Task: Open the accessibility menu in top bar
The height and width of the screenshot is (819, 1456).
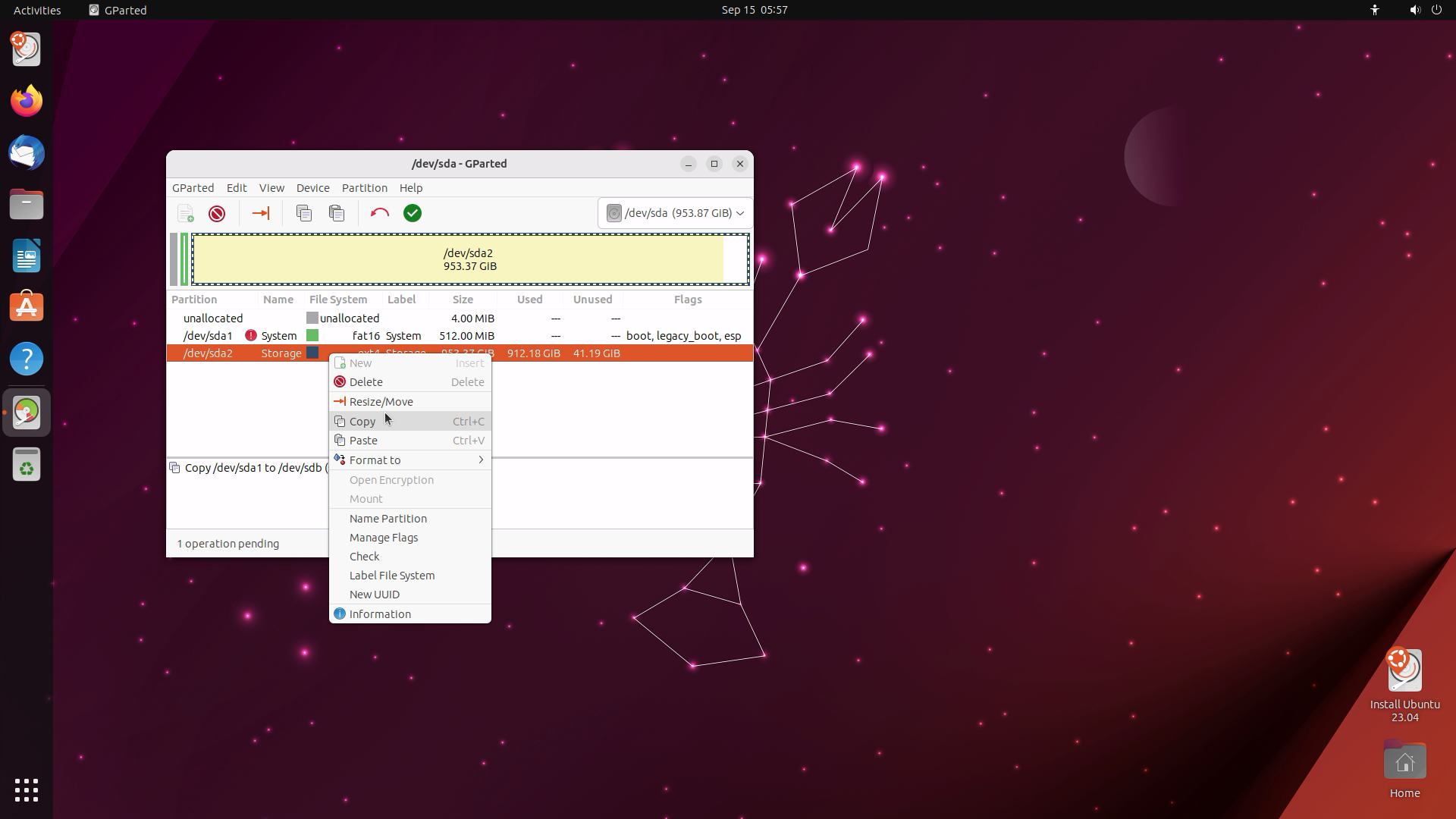Action: (x=1375, y=10)
